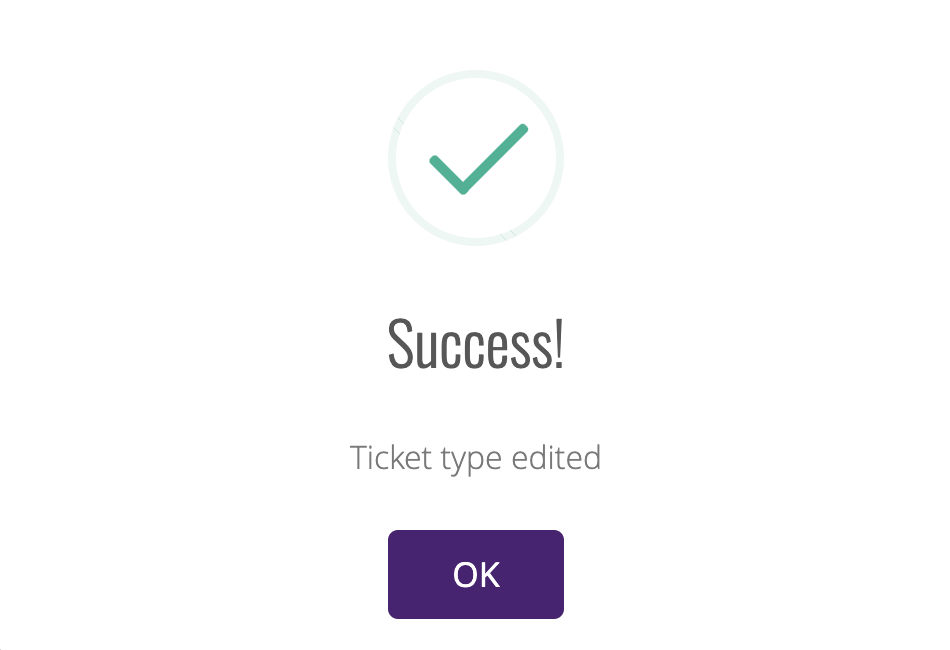Hit OK below Ticket type edited
950x650 pixels.
(476, 574)
